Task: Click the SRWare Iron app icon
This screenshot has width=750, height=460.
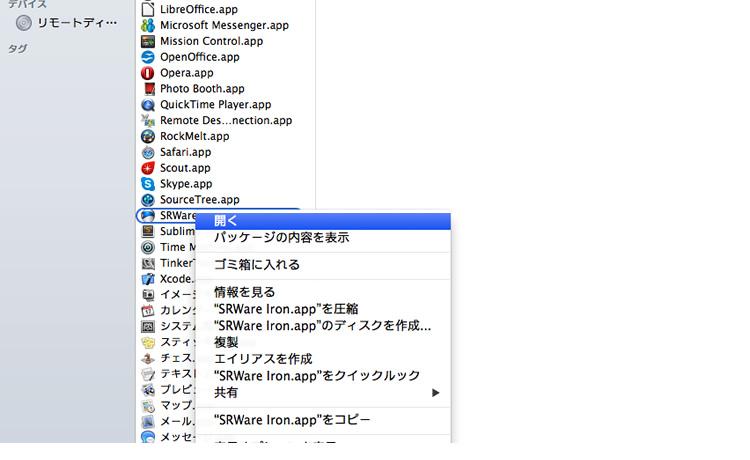Action: pos(148,216)
